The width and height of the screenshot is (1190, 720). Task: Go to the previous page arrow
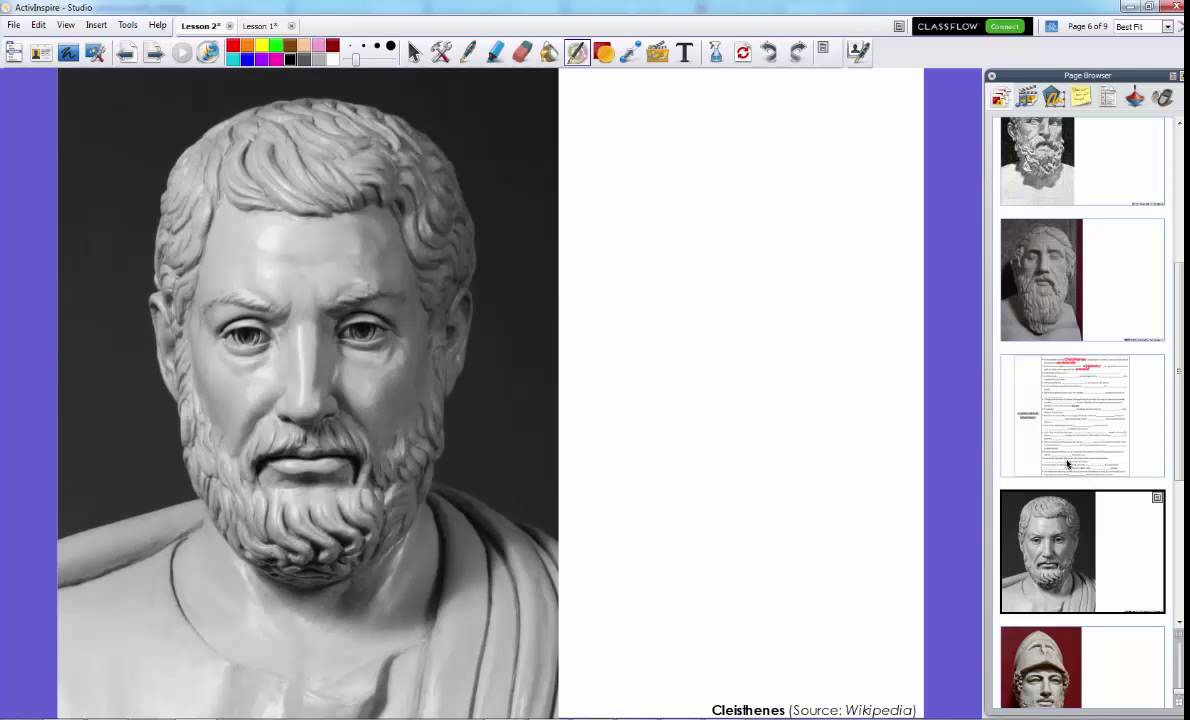coord(126,52)
